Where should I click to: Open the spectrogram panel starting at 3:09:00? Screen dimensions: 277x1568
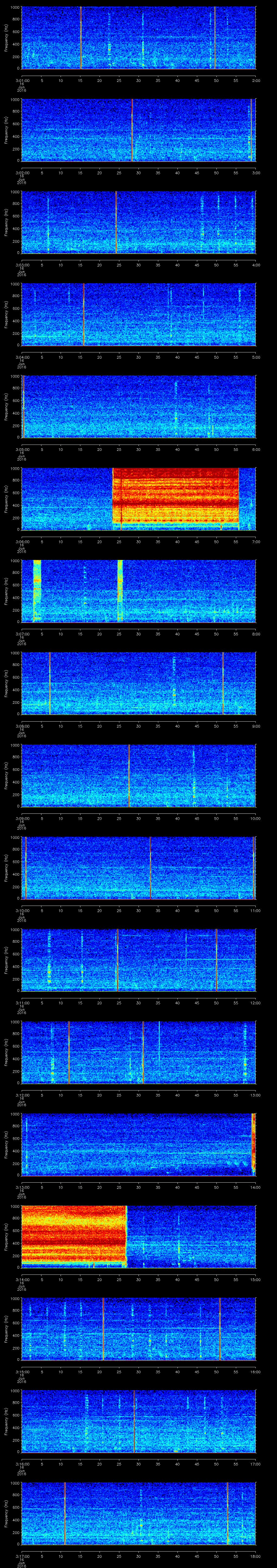139,775
